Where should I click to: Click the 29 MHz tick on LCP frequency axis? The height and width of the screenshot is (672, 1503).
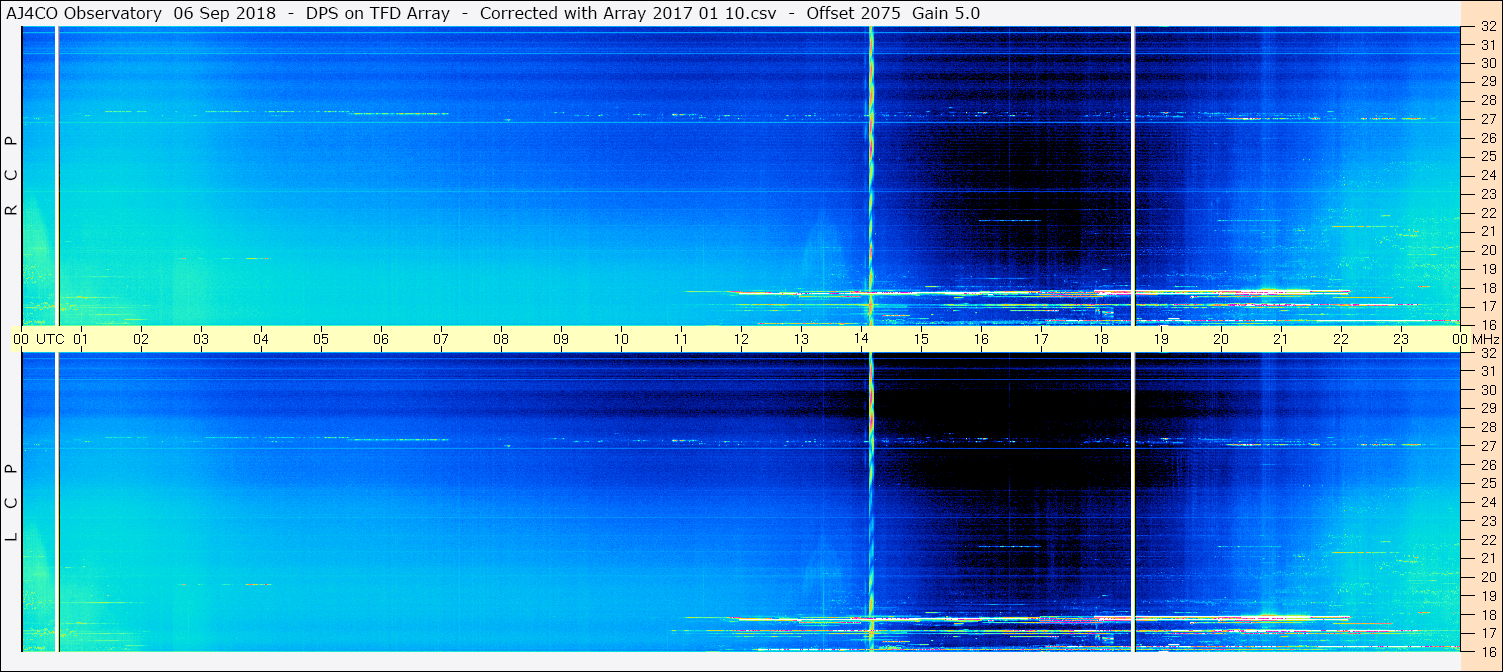[1487, 408]
